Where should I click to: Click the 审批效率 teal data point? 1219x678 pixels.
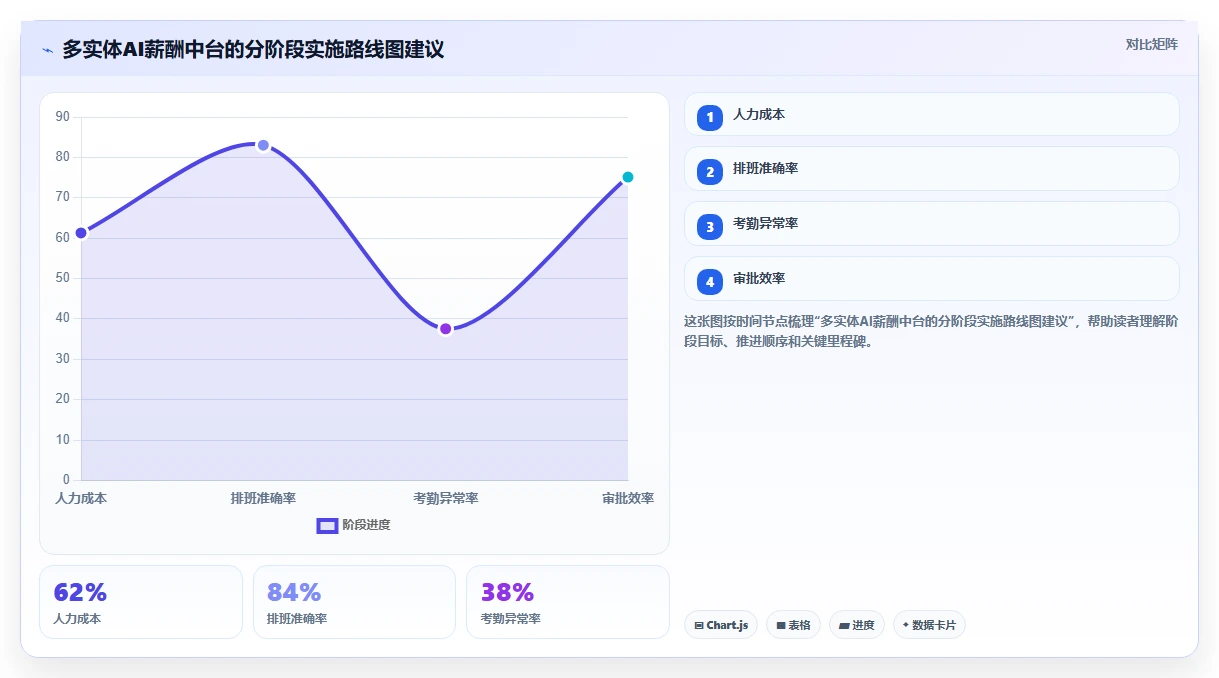tap(628, 177)
